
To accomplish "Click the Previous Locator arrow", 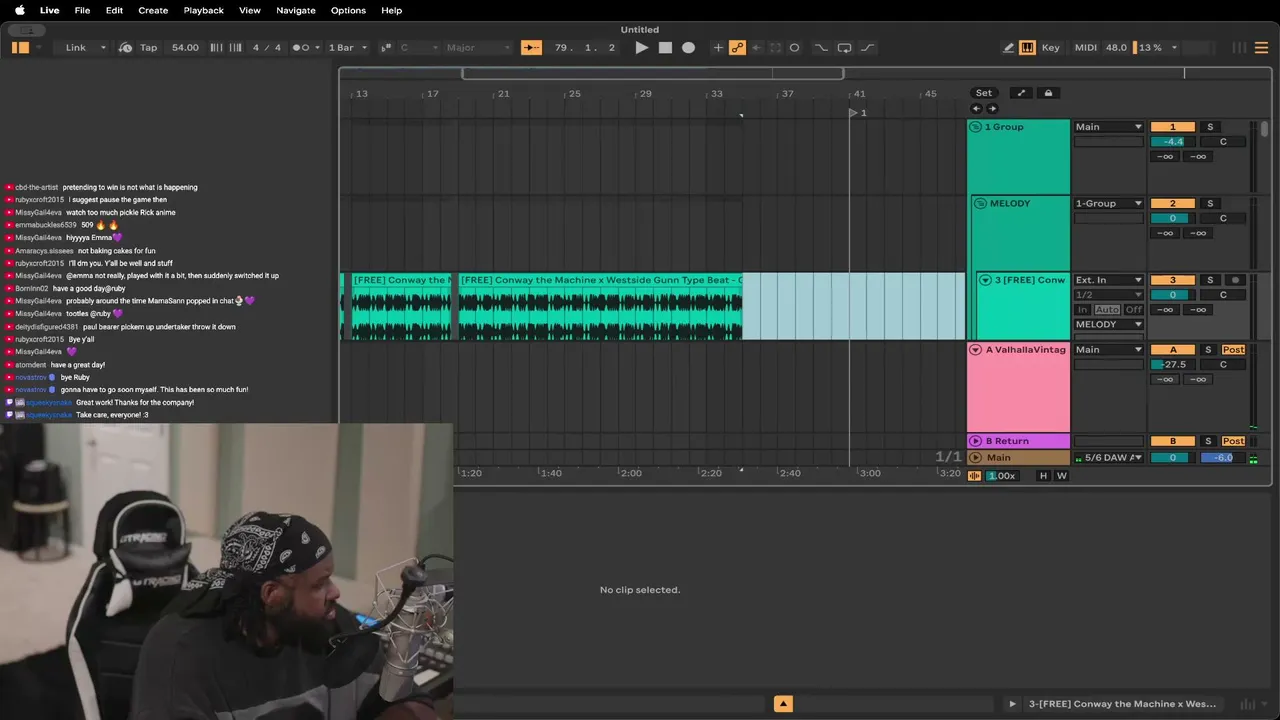I will point(976,108).
